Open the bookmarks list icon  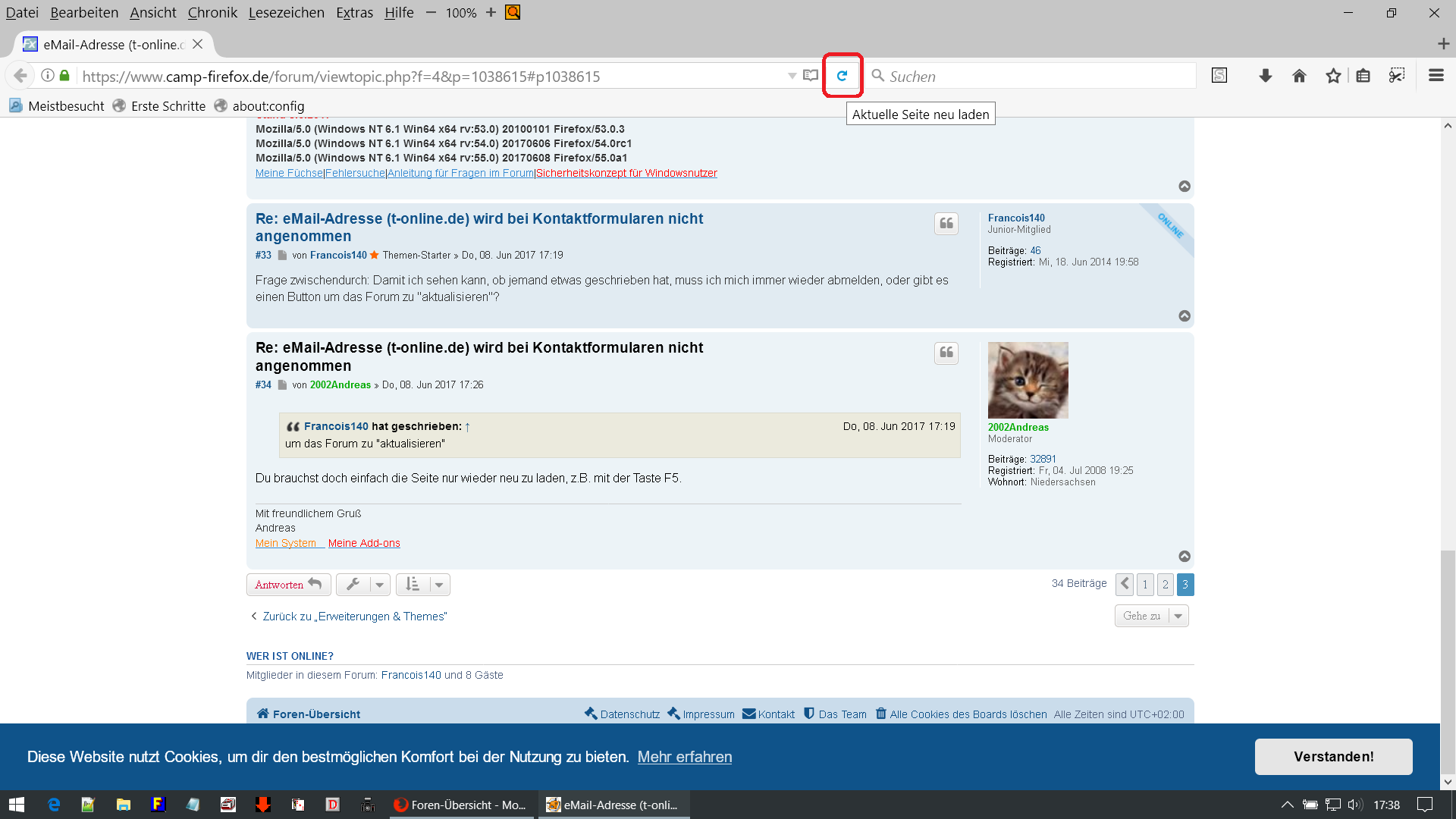point(1363,76)
